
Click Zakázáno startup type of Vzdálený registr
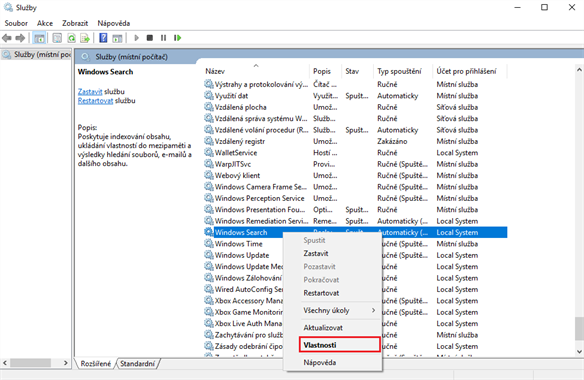[x=392, y=141]
